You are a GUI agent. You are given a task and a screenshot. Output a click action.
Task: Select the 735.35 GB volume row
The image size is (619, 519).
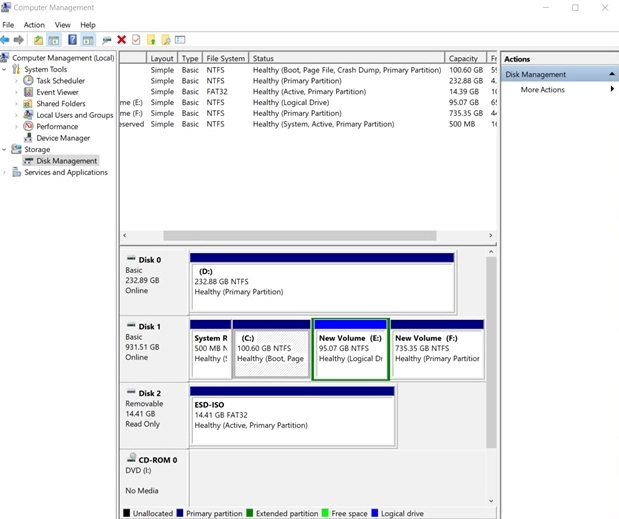coord(308,113)
